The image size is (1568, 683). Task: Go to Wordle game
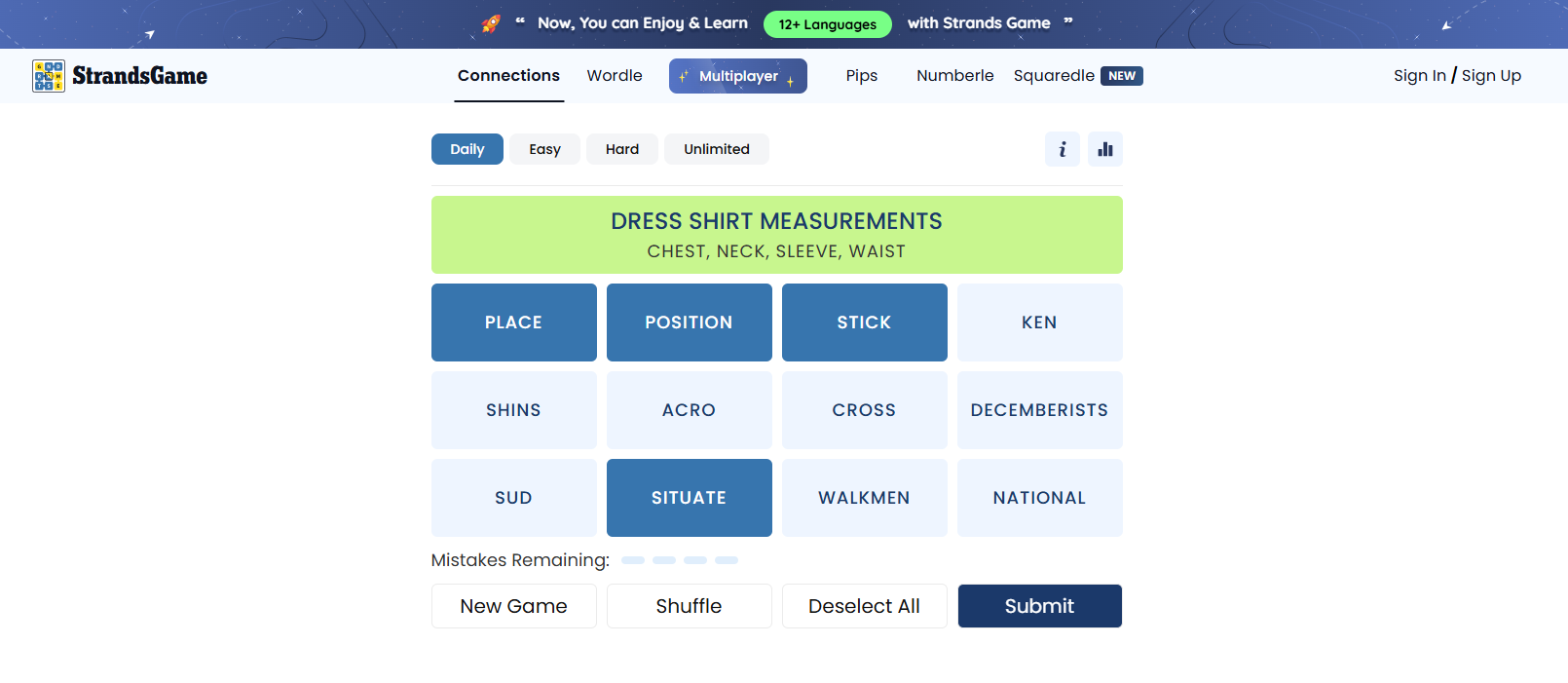615,76
